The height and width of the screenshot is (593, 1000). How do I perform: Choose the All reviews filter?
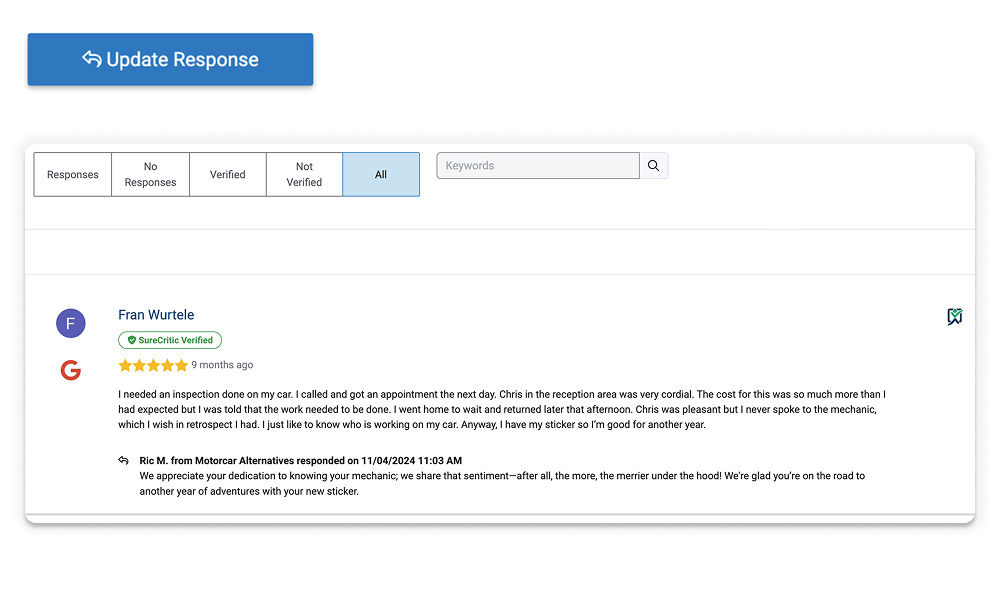click(x=381, y=175)
